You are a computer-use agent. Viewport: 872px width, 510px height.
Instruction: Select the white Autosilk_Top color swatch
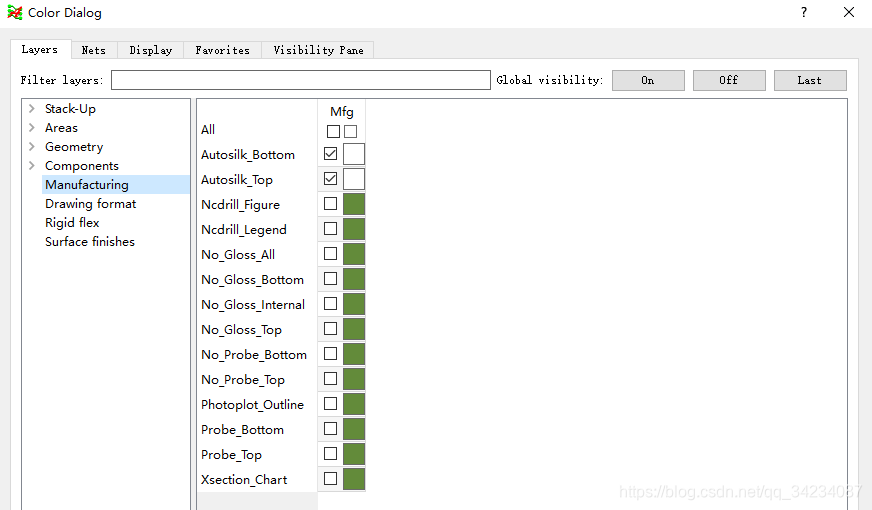coord(354,179)
